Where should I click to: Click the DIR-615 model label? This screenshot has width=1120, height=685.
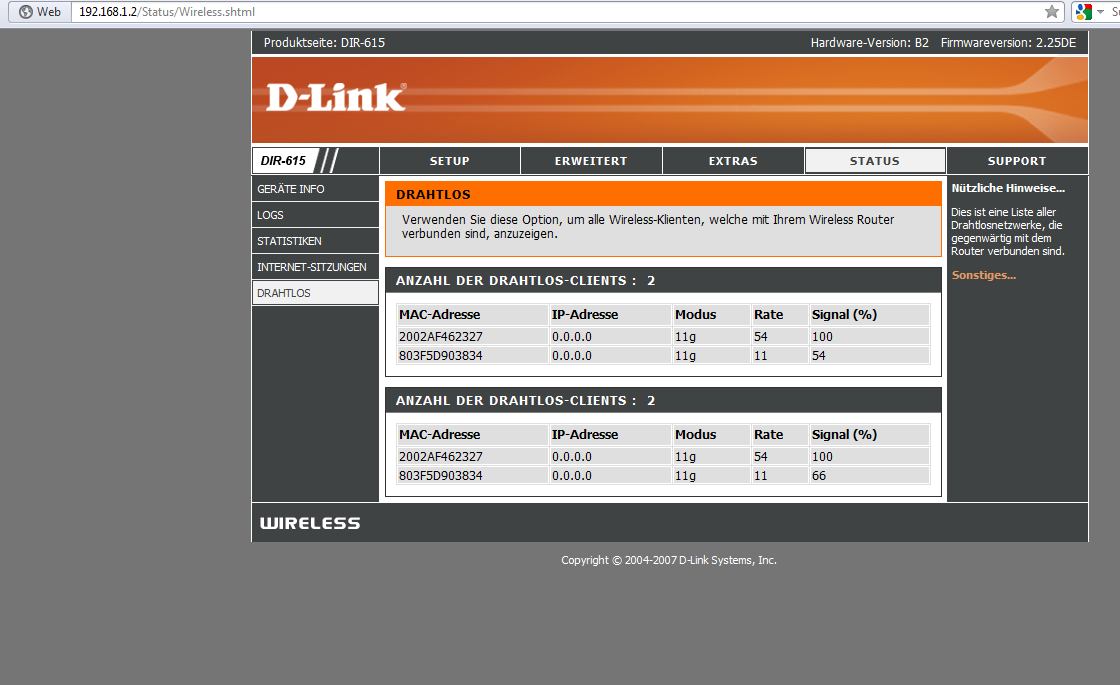284,161
